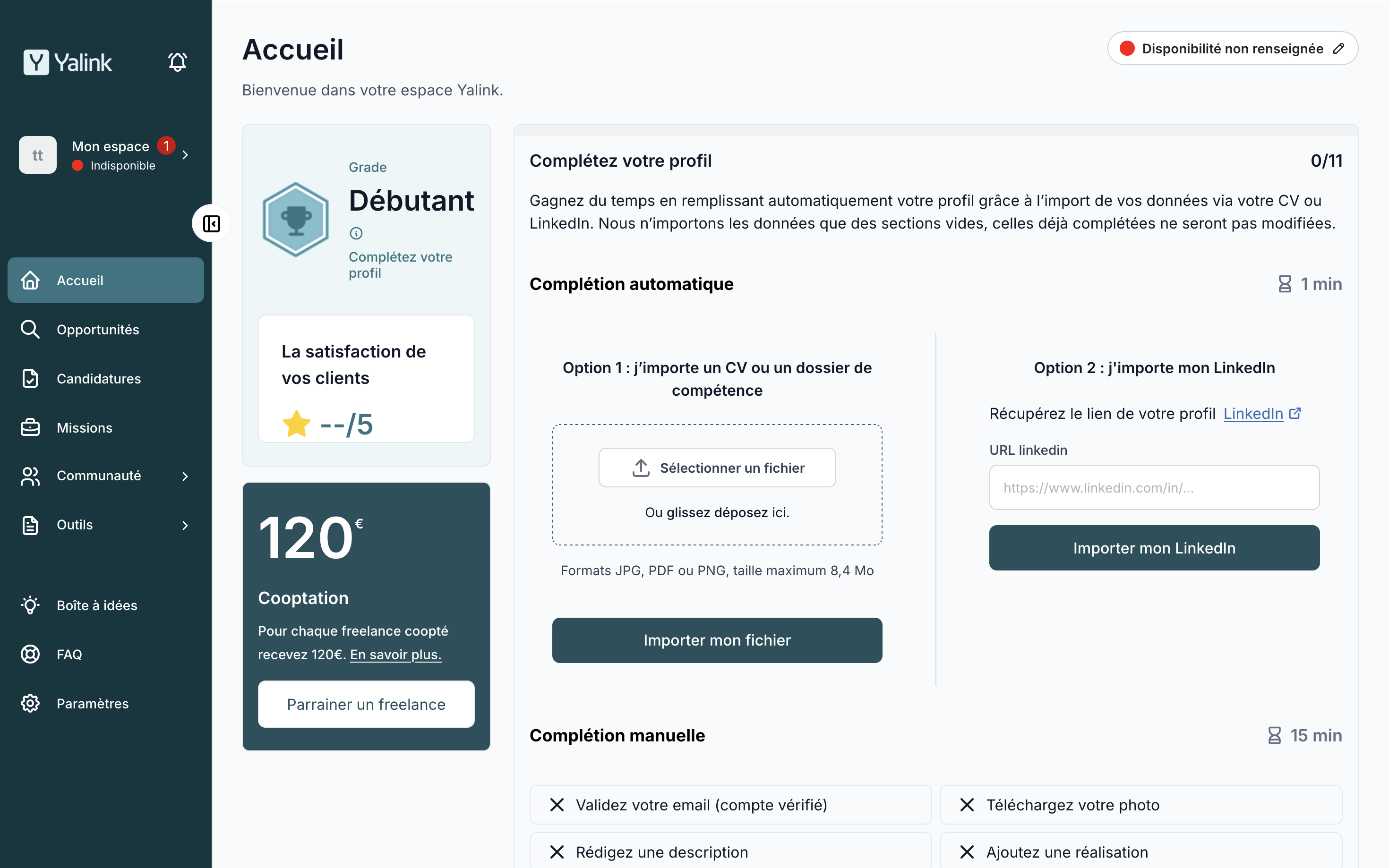The width and height of the screenshot is (1389, 868).
Task: Expand the Mon espace menu chevron
Action: pyautogui.click(x=185, y=155)
